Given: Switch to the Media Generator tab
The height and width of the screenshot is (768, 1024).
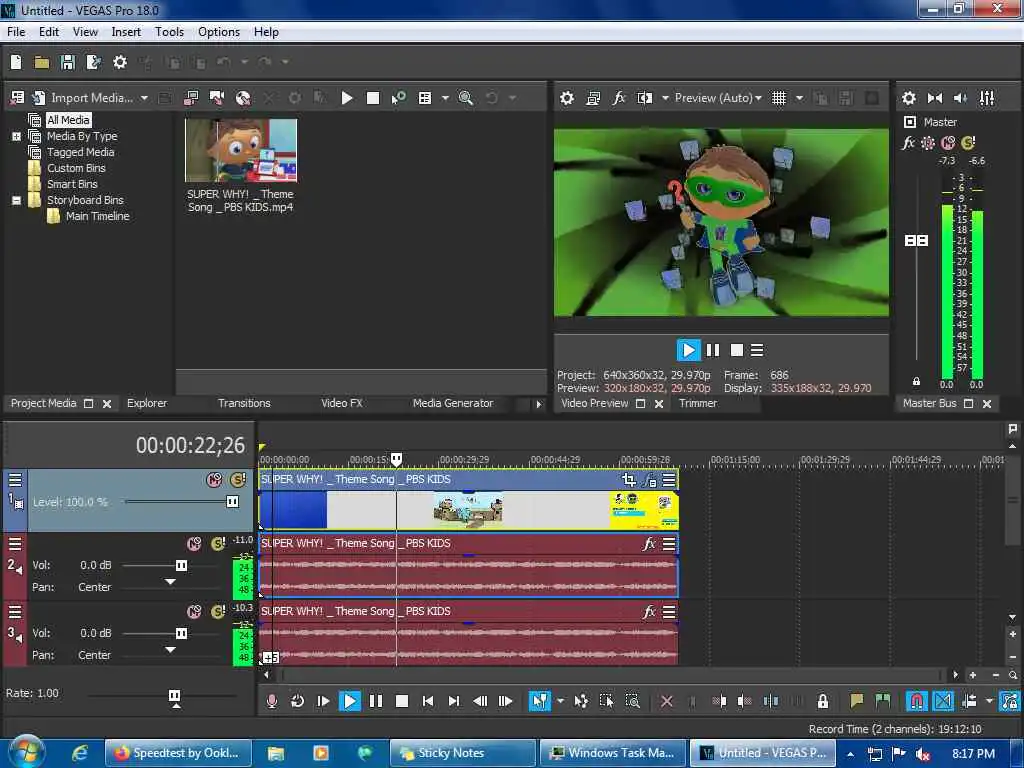Looking at the screenshot, I should [453, 404].
